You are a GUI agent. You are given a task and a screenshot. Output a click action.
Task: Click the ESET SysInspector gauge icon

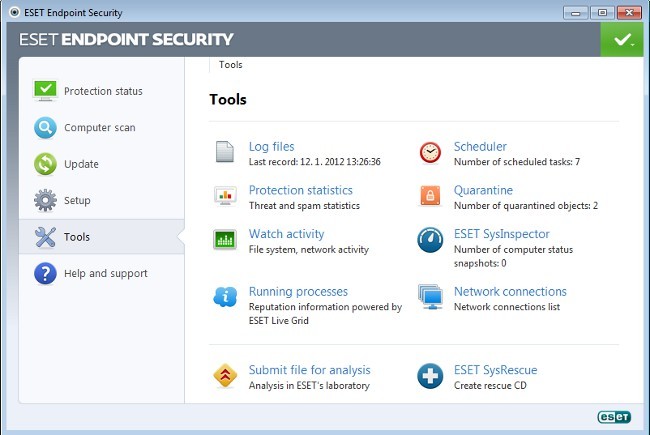pos(430,241)
